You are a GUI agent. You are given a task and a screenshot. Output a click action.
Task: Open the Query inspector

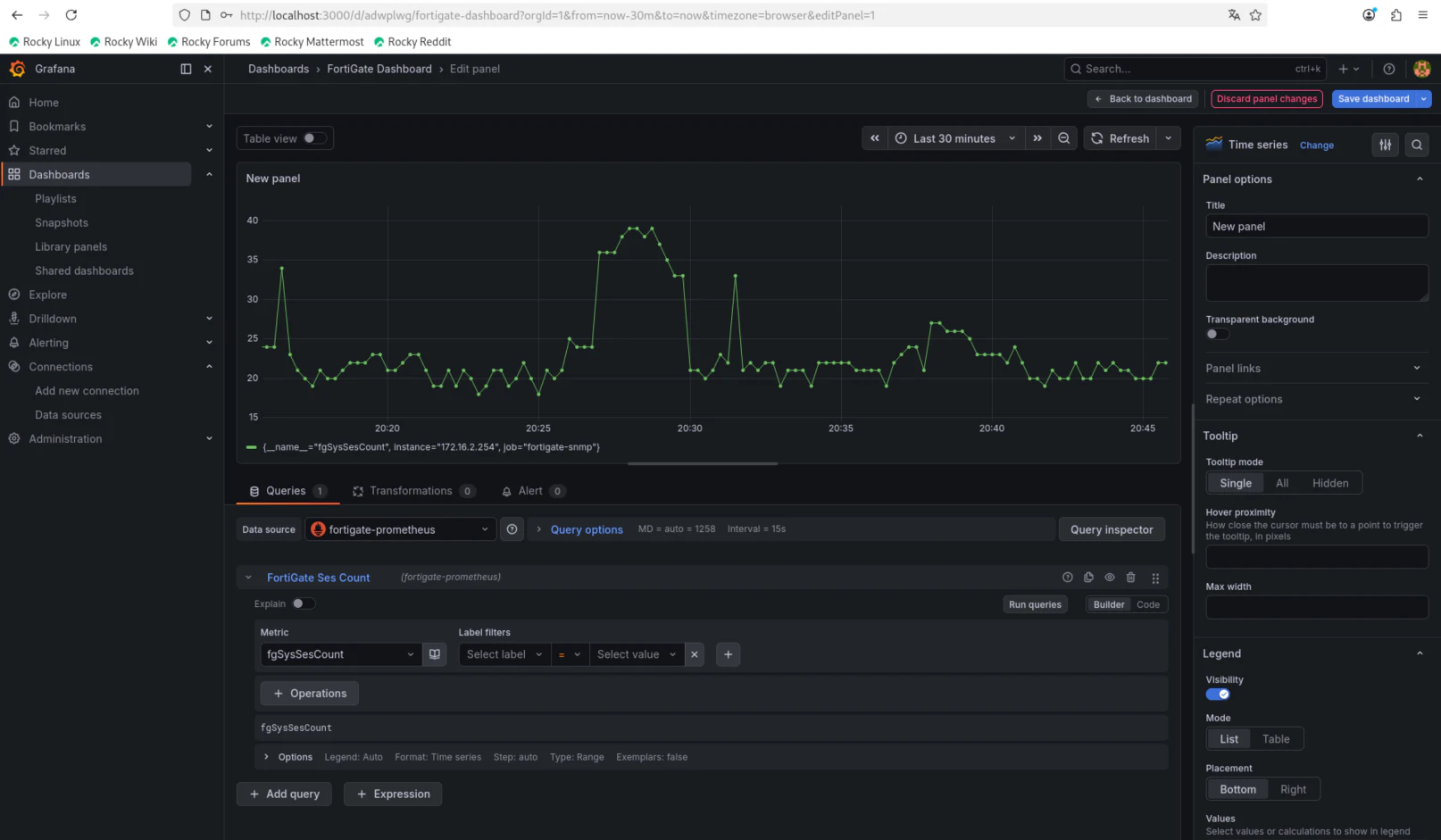point(1112,529)
